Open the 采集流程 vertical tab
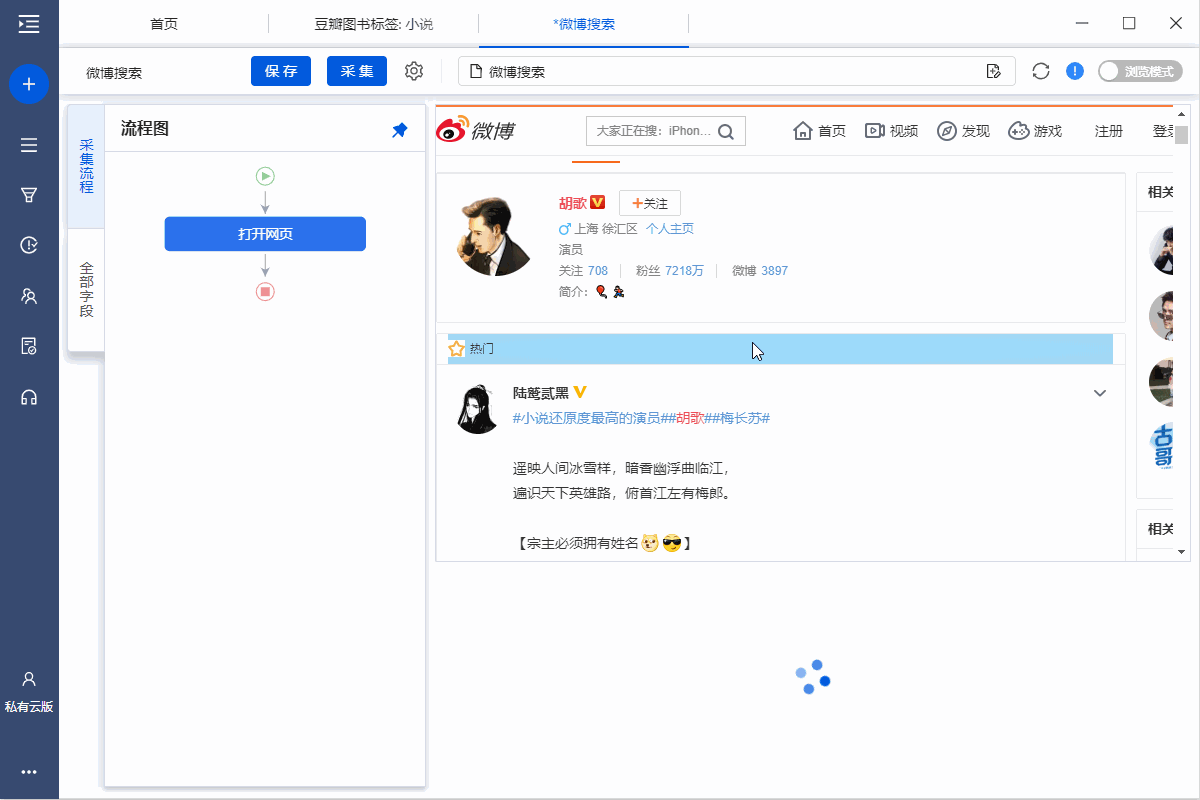Image resolution: width=1200 pixels, height=800 pixels. tap(86, 166)
